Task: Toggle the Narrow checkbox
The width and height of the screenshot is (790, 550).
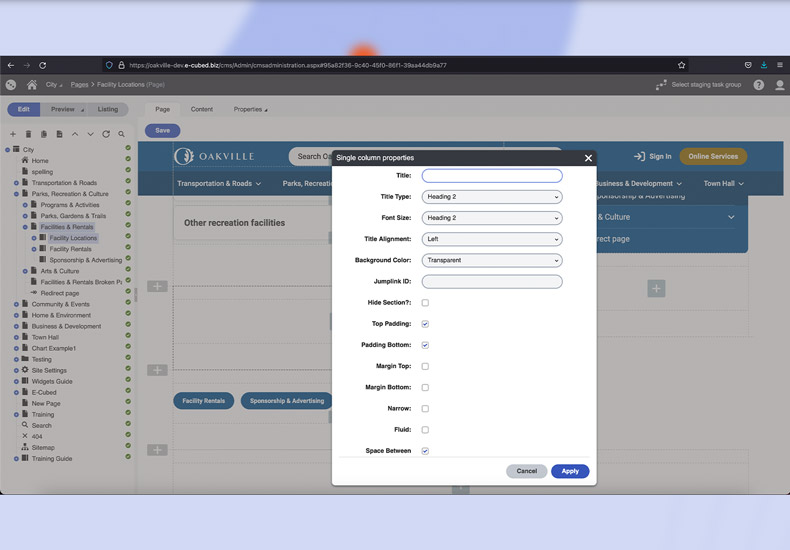Action: (425, 409)
